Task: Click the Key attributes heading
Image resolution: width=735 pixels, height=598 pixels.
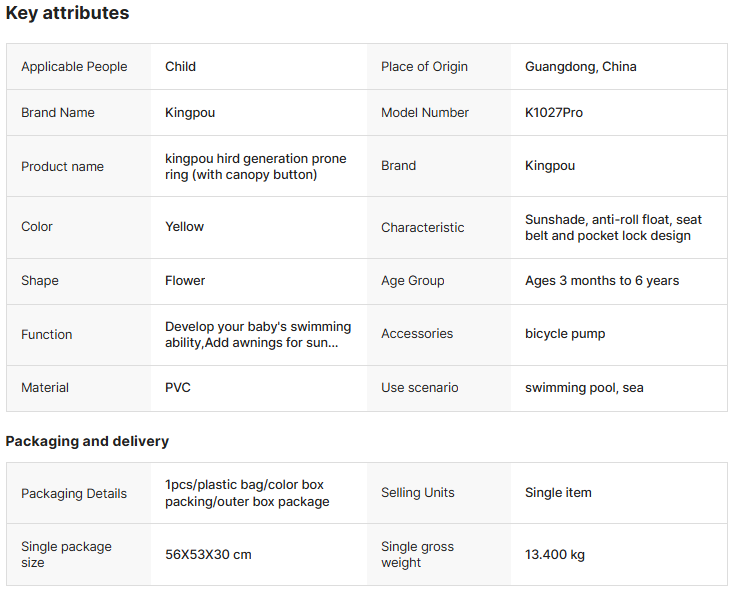Action: pyautogui.click(x=67, y=14)
